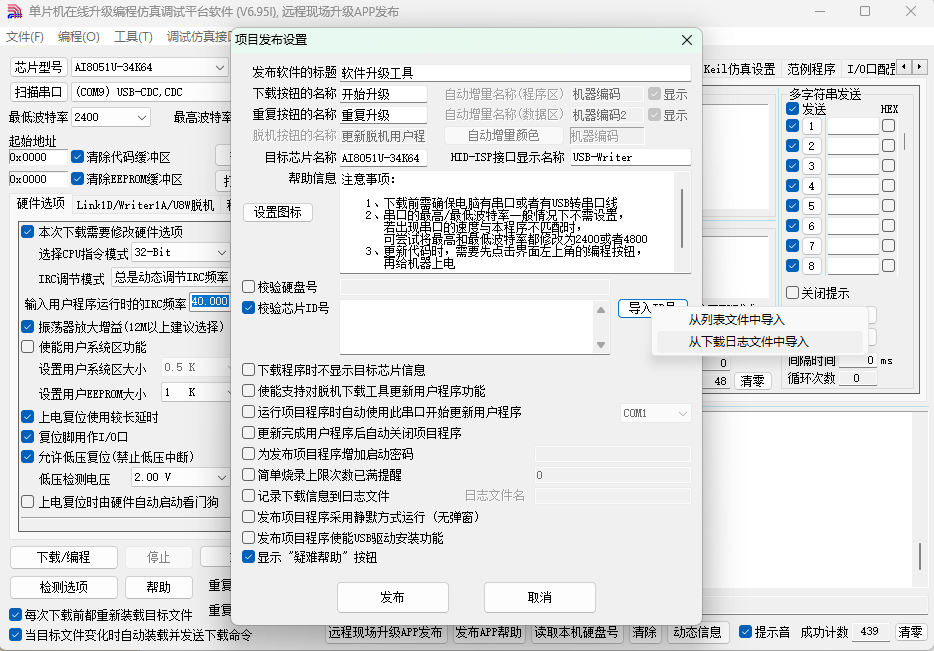Open the 文件(F) menu

click(24, 37)
